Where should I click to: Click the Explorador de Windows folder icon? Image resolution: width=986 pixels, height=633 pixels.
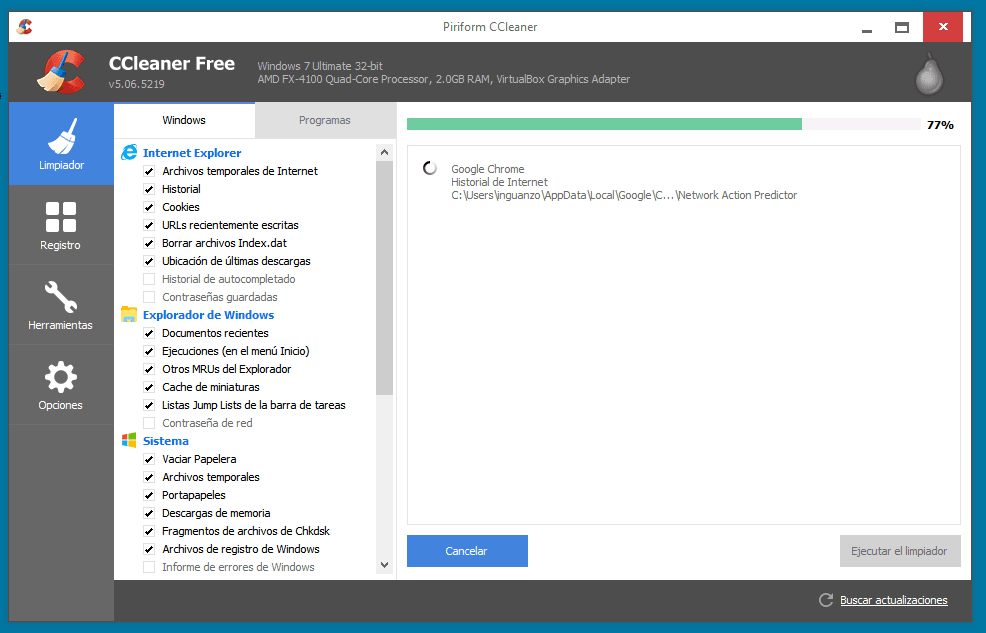129,314
